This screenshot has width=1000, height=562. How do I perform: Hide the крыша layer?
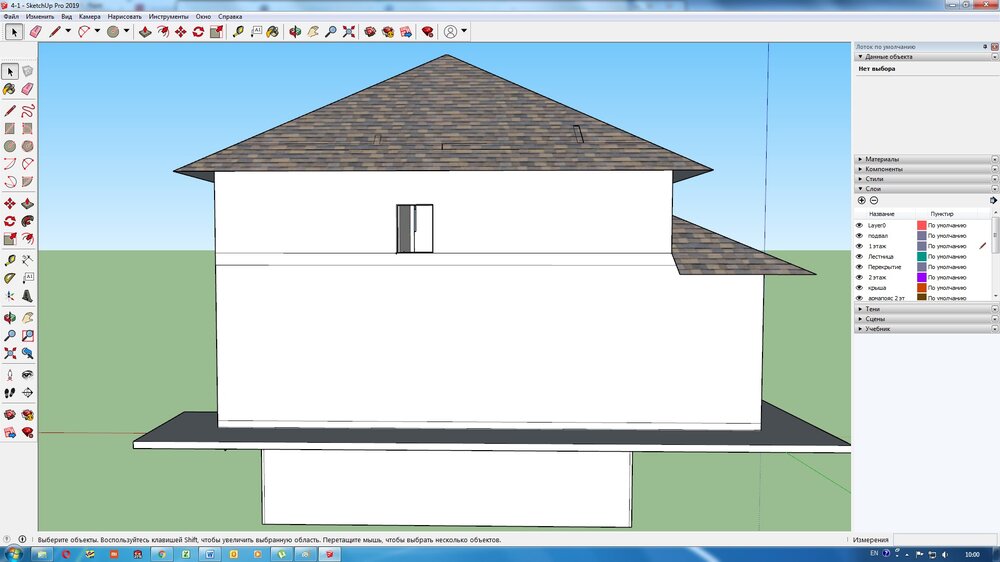[x=859, y=288]
